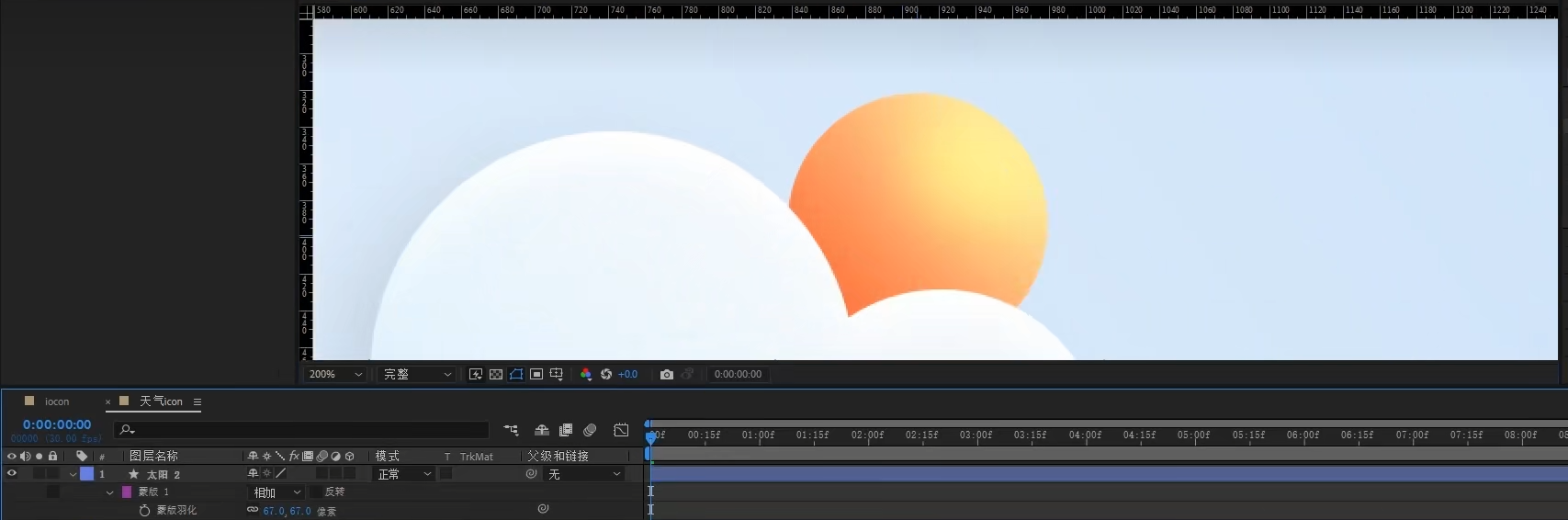Click the adjustment layer column header
The width and height of the screenshot is (1568, 520).
[x=335, y=456]
